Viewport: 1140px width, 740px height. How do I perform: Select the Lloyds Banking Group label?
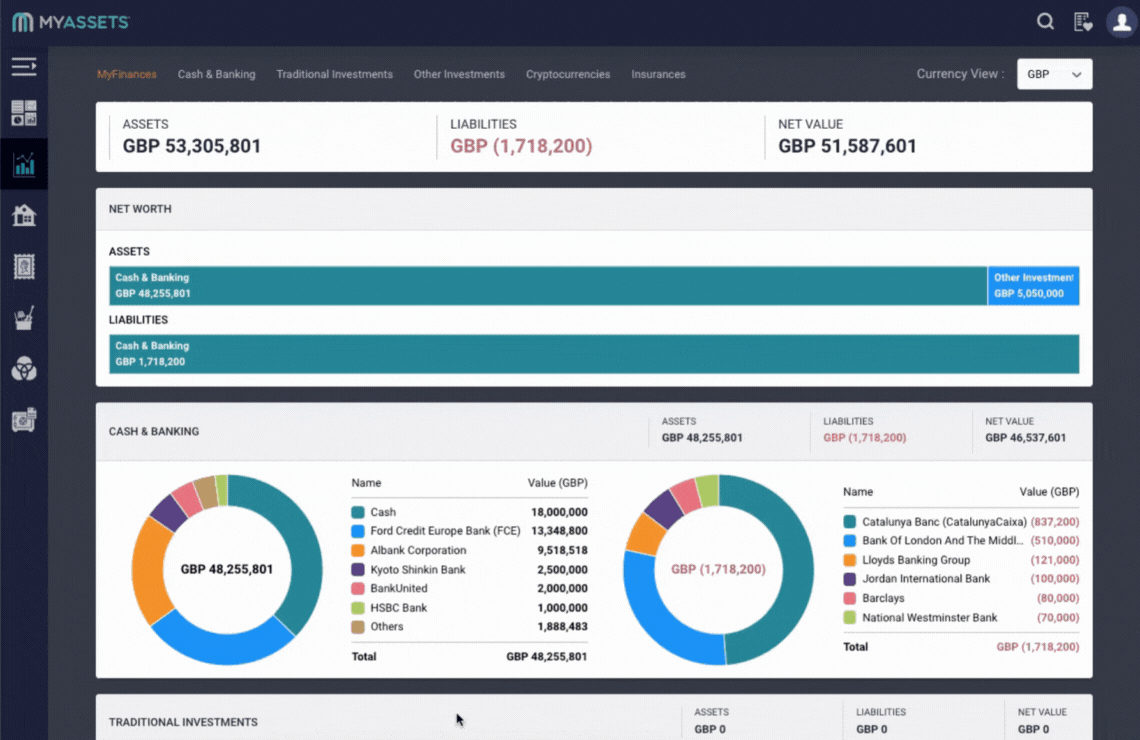tap(916, 560)
